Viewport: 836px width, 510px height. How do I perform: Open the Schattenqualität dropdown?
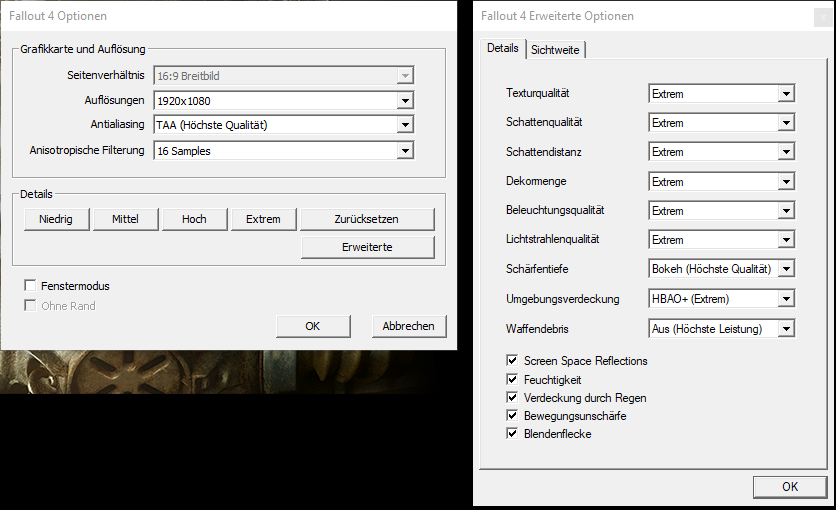(x=721, y=123)
